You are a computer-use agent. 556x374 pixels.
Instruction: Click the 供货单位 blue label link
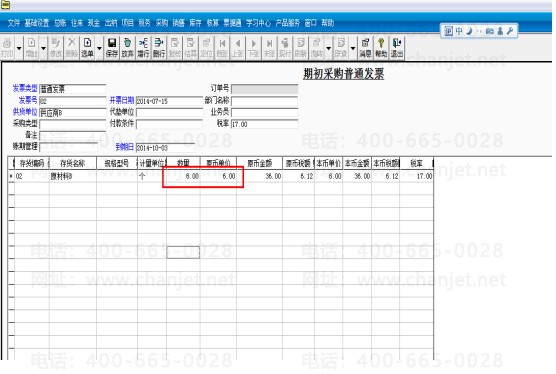tap(25, 112)
